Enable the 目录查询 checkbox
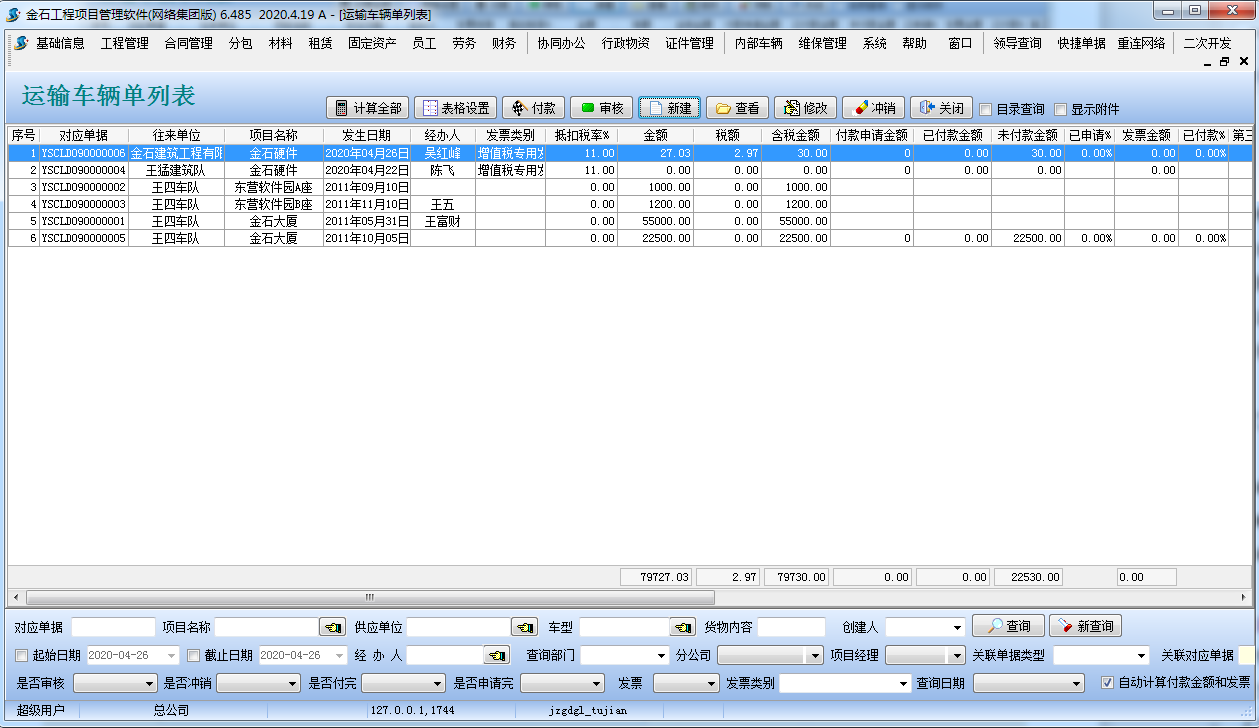The width and height of the screenshot is (1259, 728). coord(986,109)
